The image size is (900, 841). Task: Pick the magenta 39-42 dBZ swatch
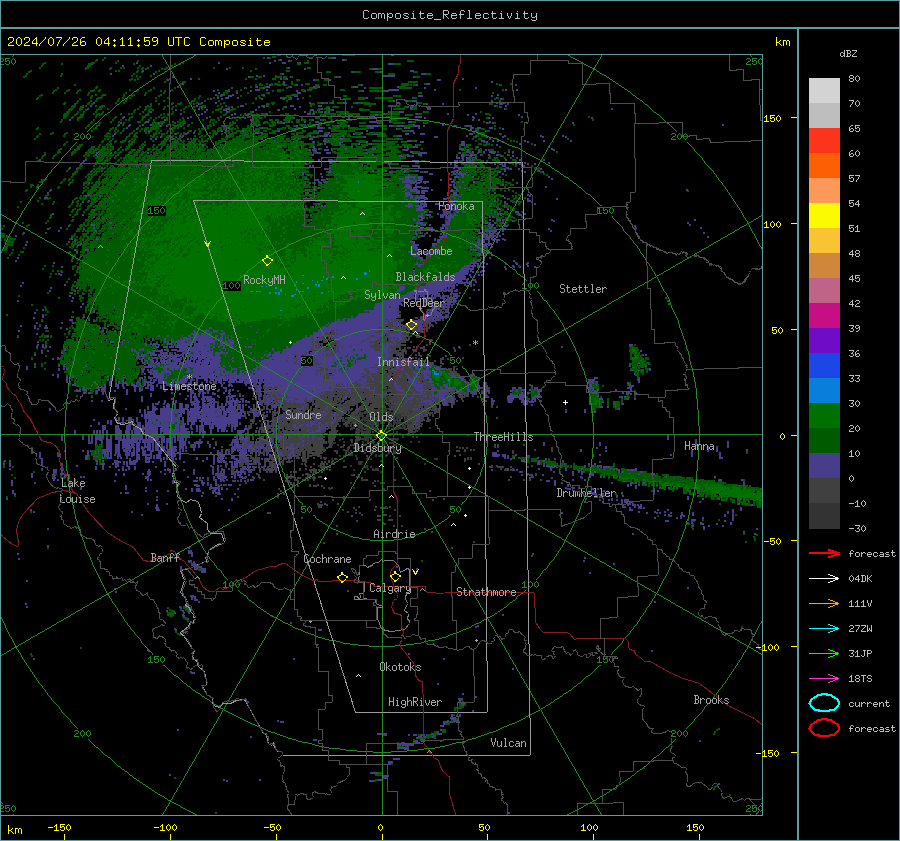click(824, 316)
